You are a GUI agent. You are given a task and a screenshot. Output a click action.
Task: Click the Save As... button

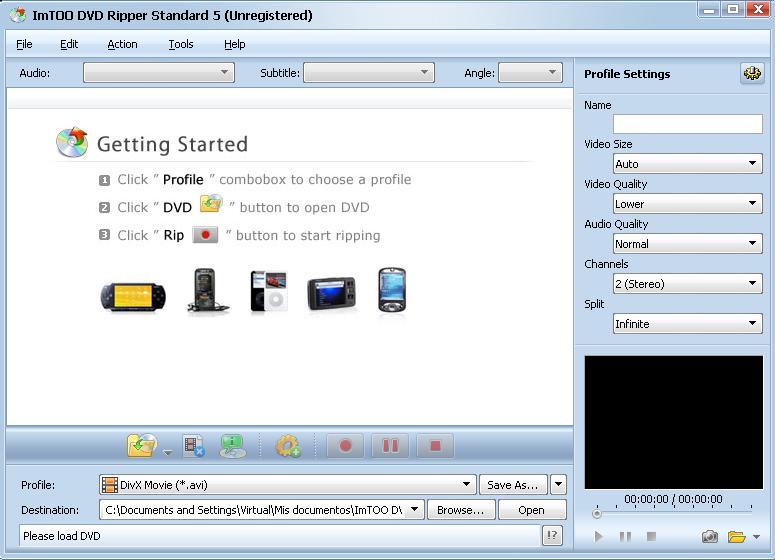pos(513,485)
